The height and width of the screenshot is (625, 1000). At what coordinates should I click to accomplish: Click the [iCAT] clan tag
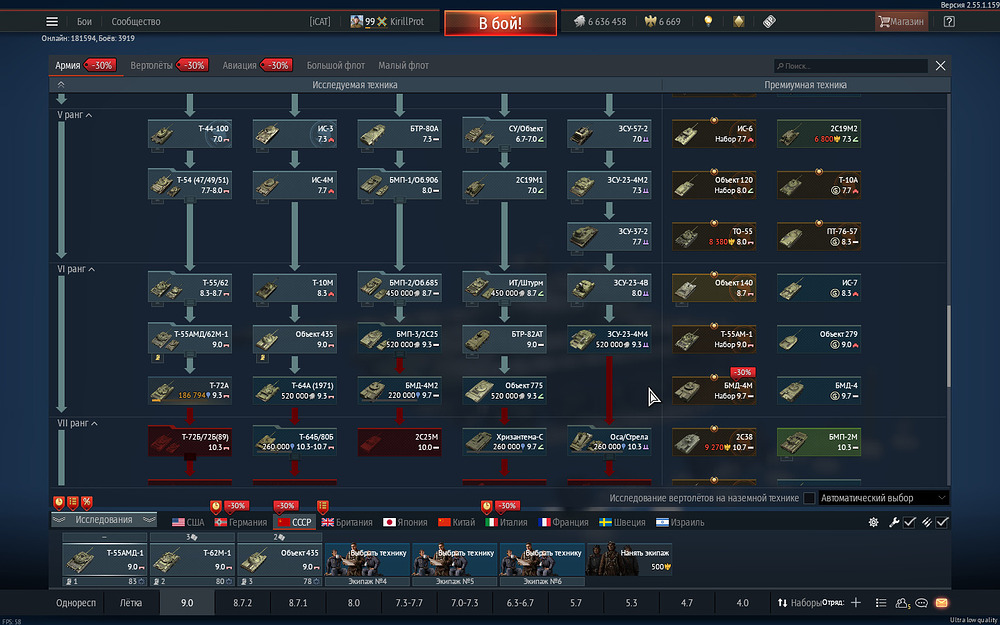pos(320,22)
